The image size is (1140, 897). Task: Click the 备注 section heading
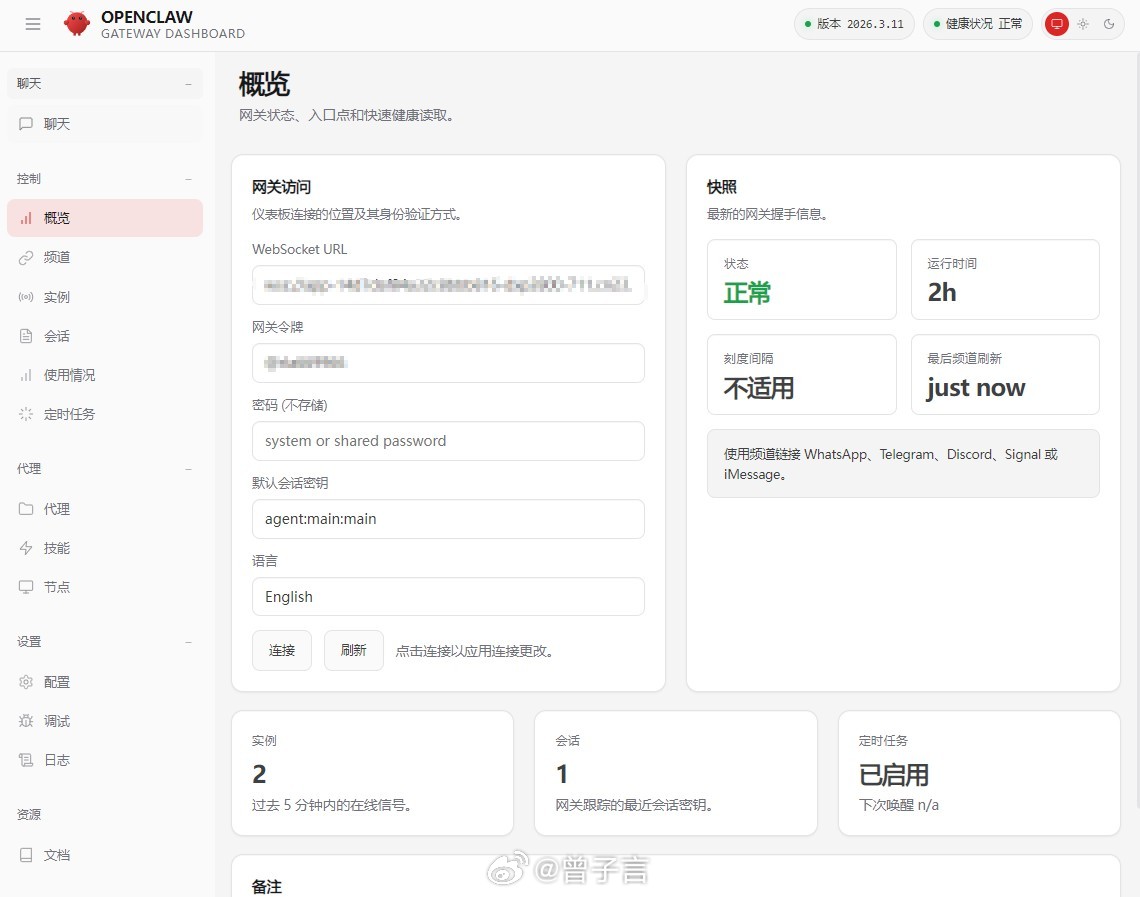click(267, 887)
